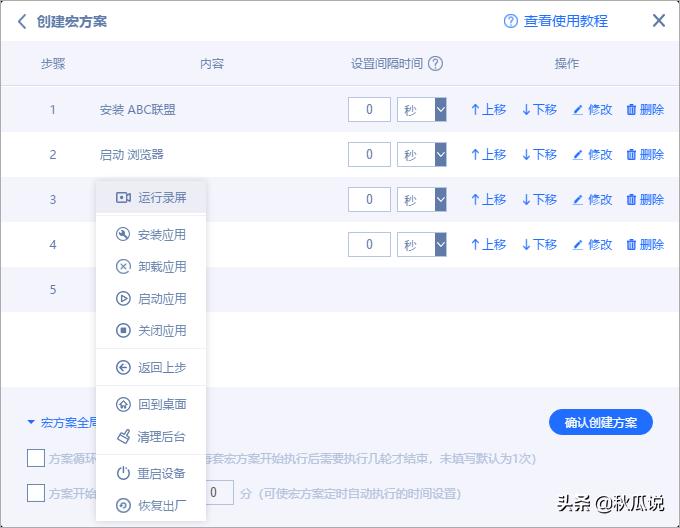Go back using the arrow beside 创建宏方案
The image size is (680, 528).
pos(22,21)
